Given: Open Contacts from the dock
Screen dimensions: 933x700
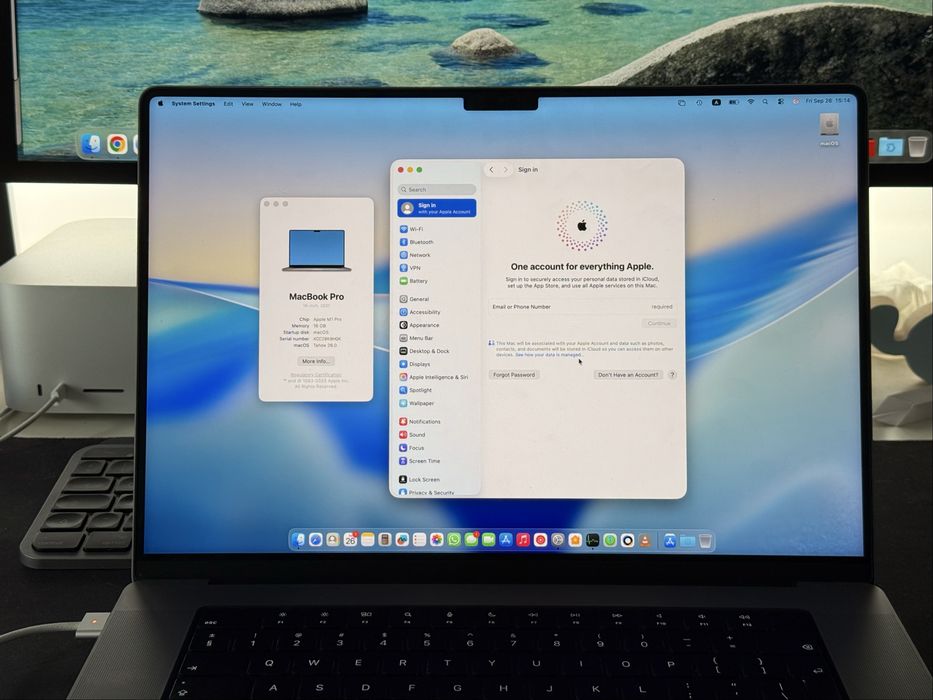Looking at the screenshot, I should point(333,540).
